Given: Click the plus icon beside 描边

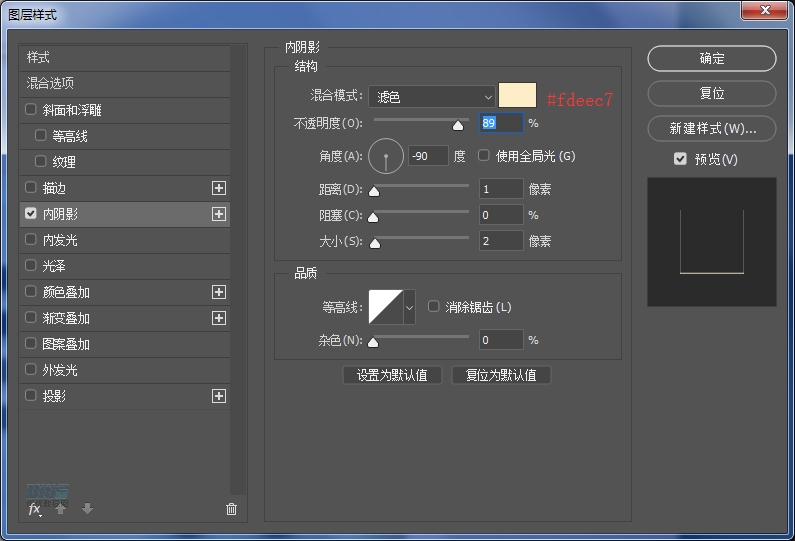Looking at the screenshot, I should pyautogui.click(x=219, y=188).
